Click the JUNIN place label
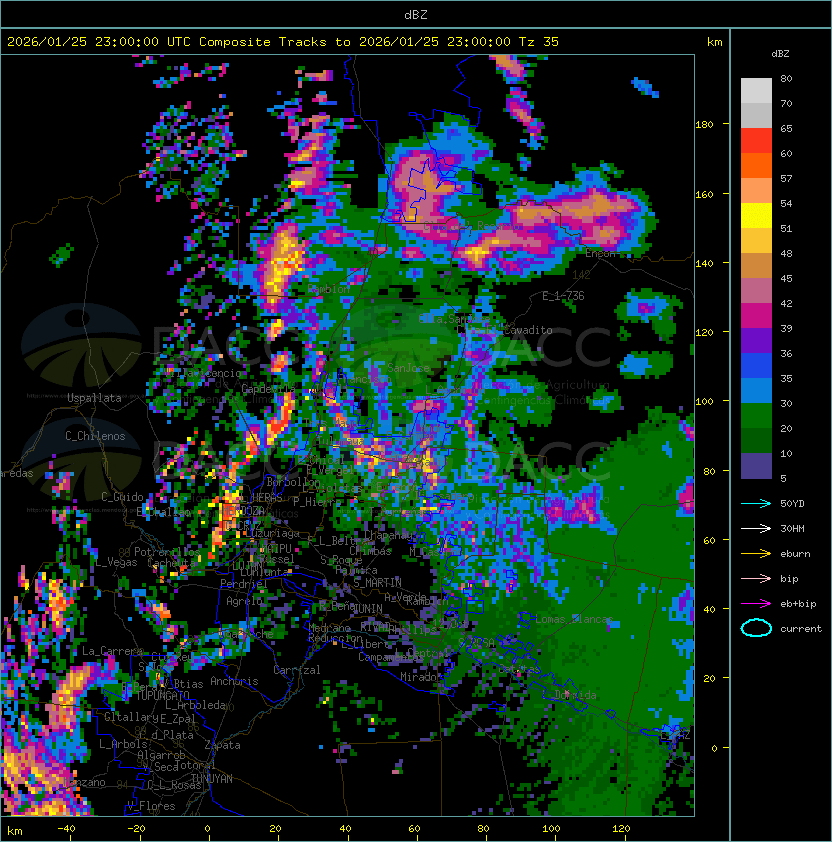 [368, 608]
